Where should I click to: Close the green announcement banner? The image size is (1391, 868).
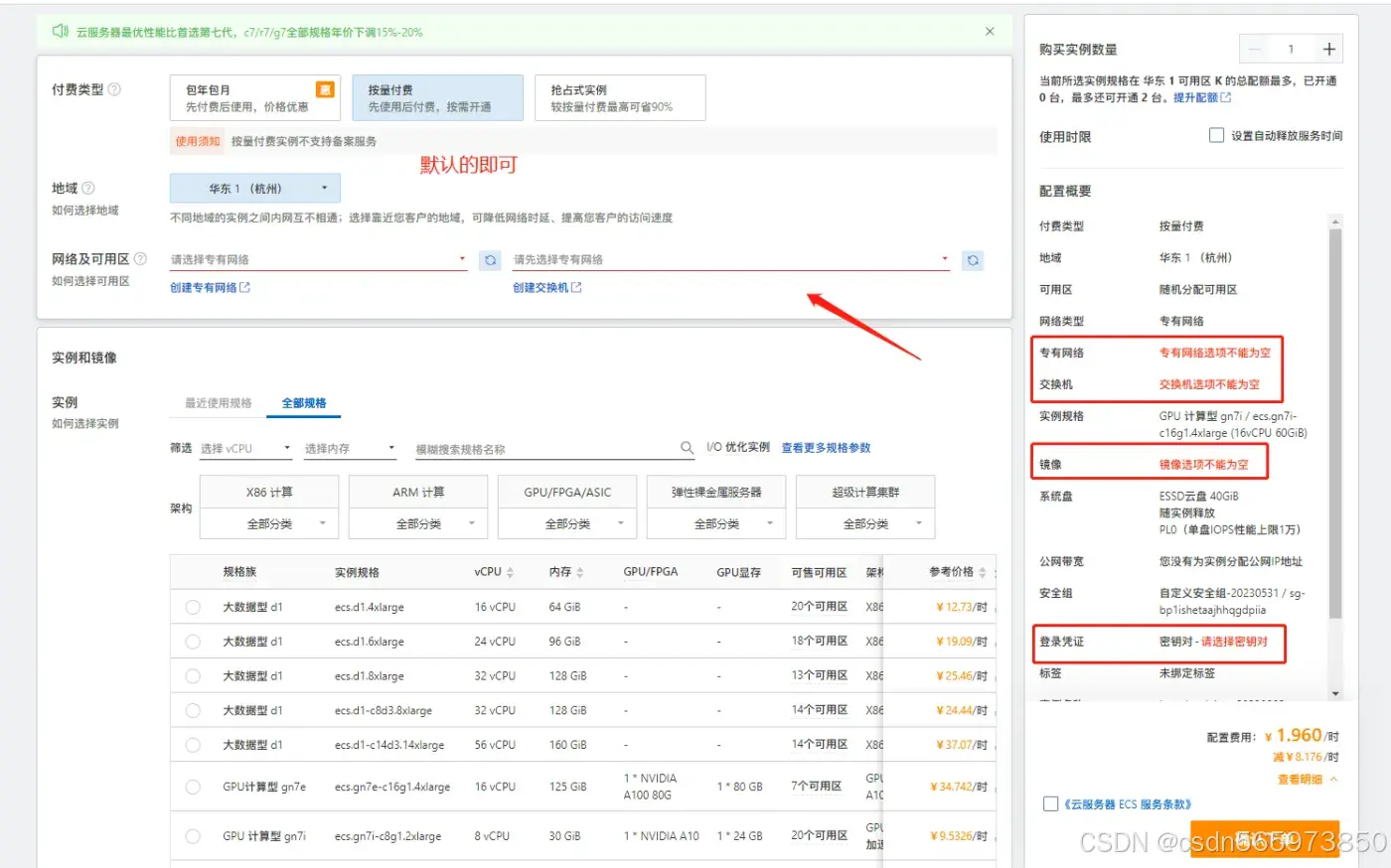click(990, 32)
